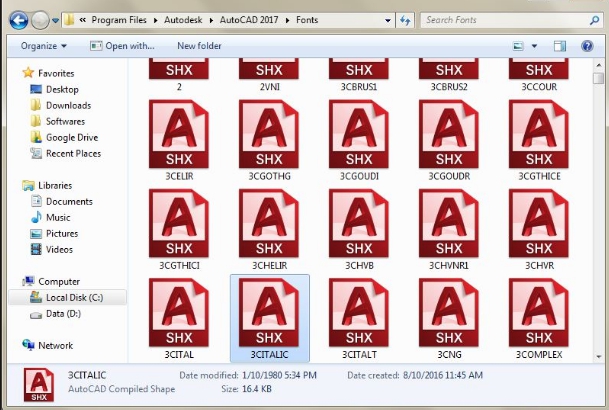Select the highlighted 3CITALIC file icon
The image size is (609, 410).
[x=269, y=313]
